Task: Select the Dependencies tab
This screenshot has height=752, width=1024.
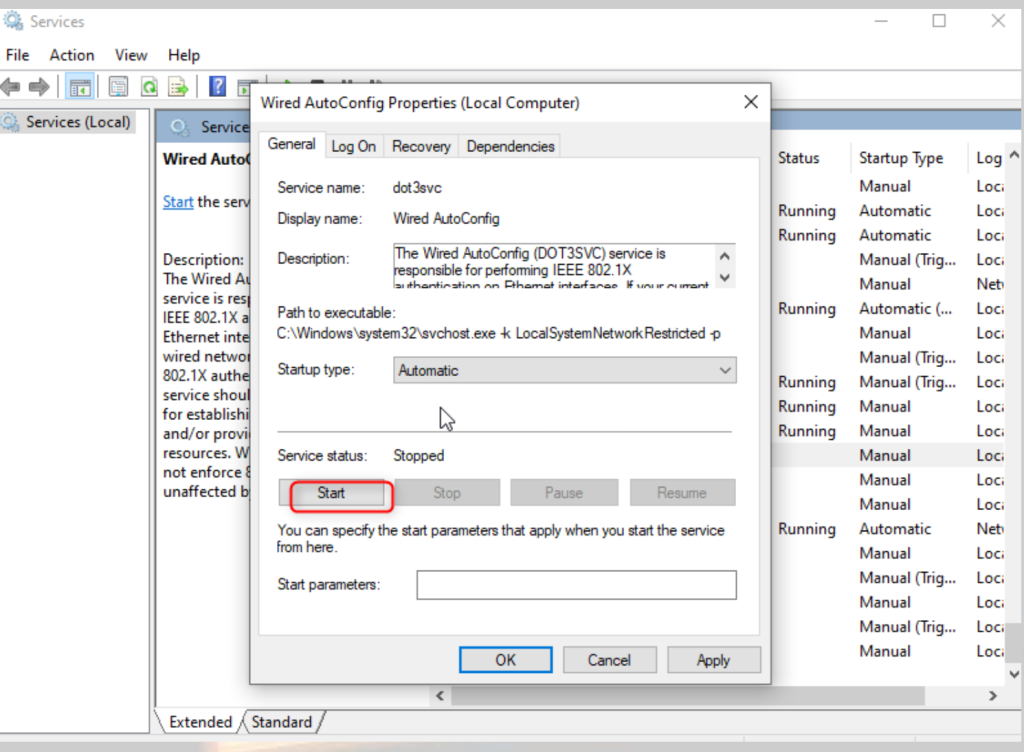Action: point(510,146)
